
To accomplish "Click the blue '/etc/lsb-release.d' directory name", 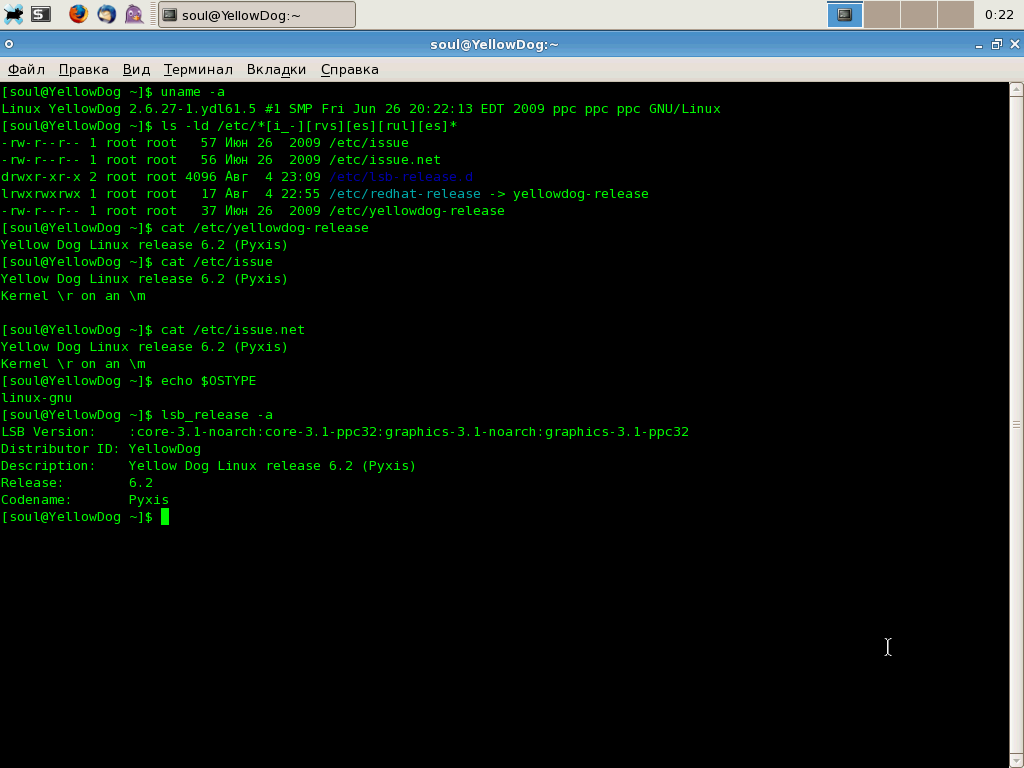I will [401, 177].
